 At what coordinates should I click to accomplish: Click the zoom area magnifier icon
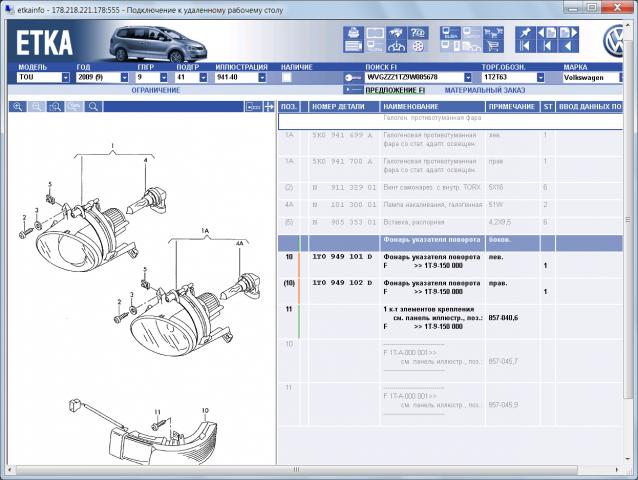pos(55,107)
